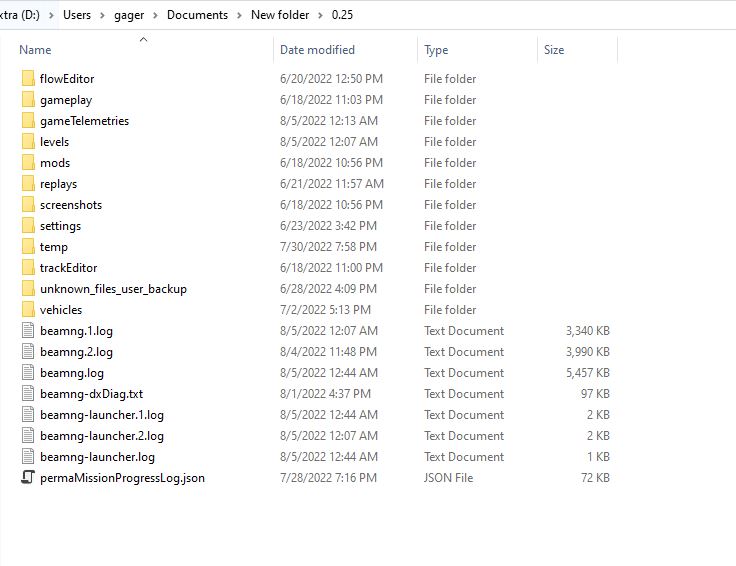The width and height of the screenshot is (736, 566).
Task: Click the beamng.1.log file icon
Action: coord(28,330)
